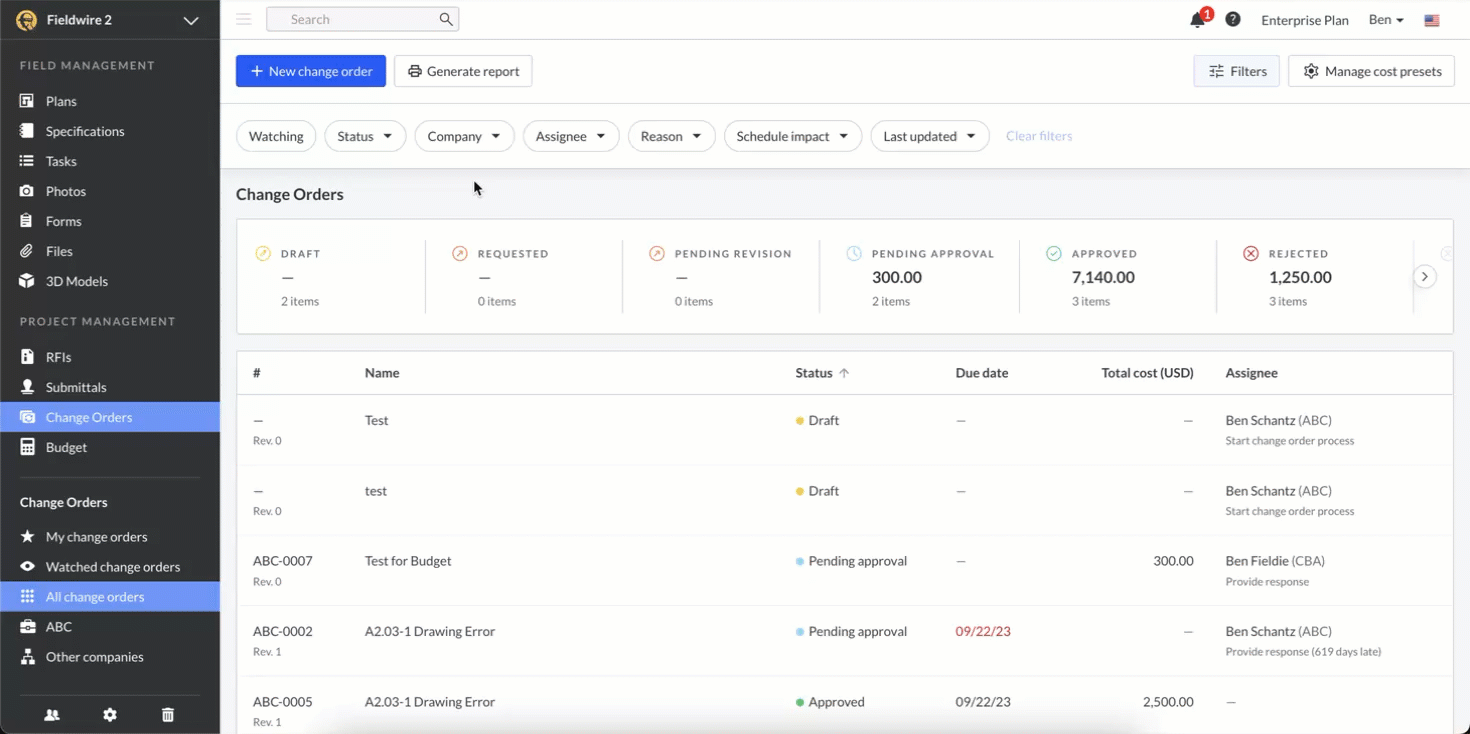
Task: Click Clear filters link
Action: tap(1039, 136)
